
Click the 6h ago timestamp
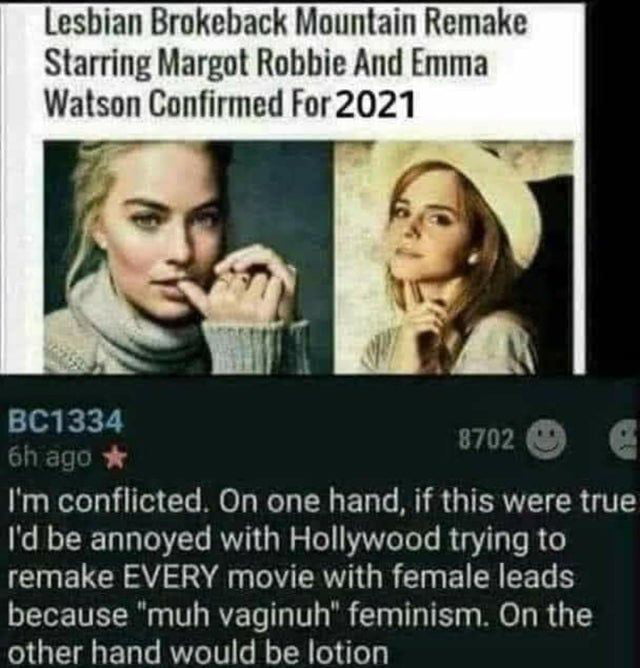pyautogui.click(x=50, y=457)
